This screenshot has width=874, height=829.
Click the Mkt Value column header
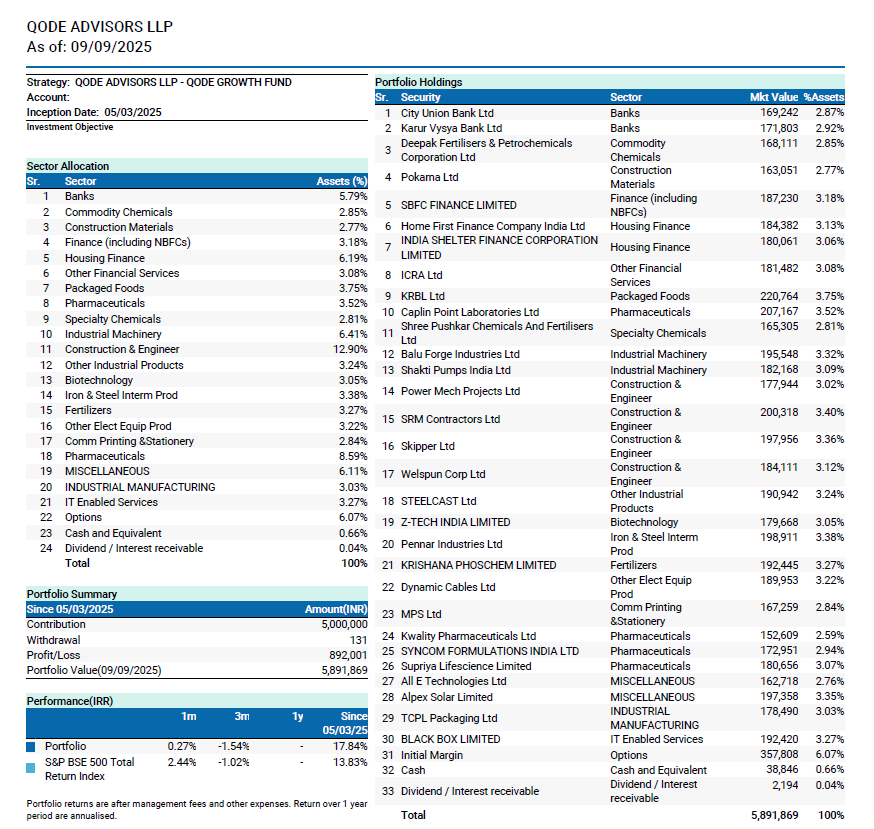[x=773, y=97]
